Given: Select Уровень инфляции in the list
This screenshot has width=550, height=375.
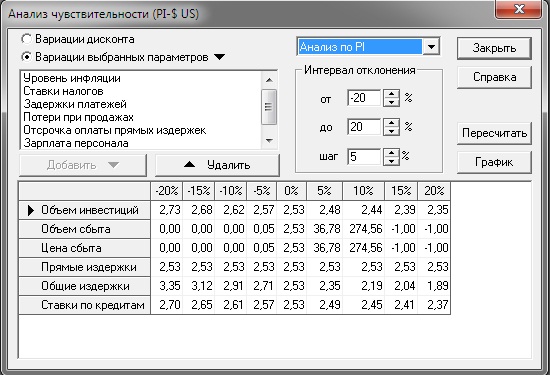Looking at the screenshot, I should pos(72,78).
